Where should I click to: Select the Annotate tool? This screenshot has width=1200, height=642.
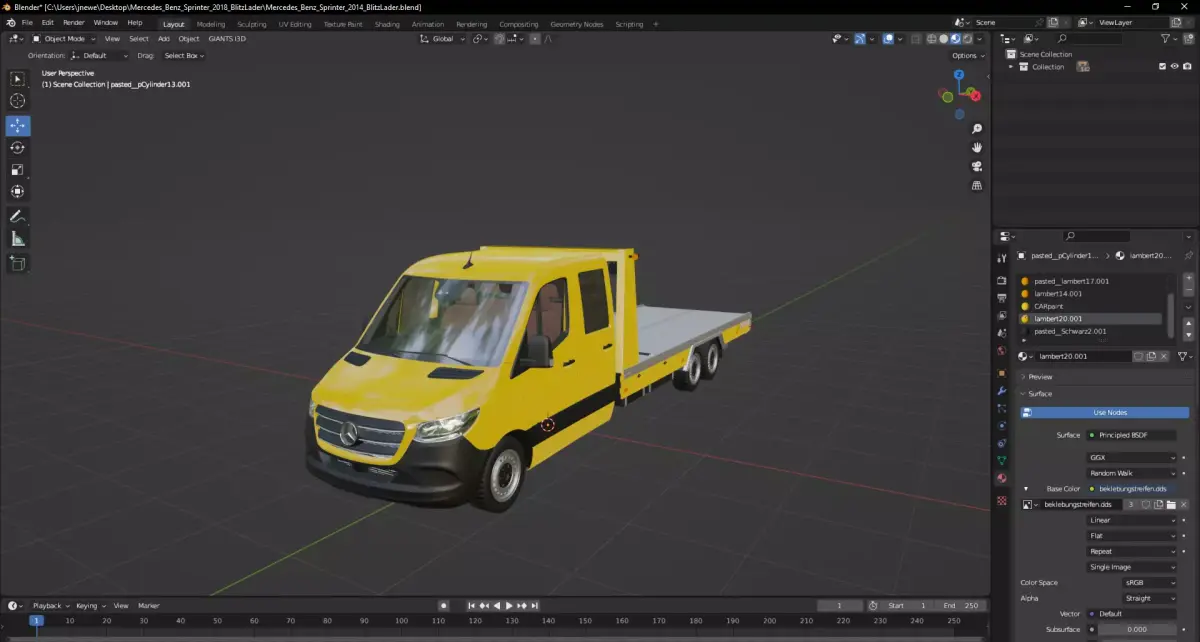click(18, 217)
